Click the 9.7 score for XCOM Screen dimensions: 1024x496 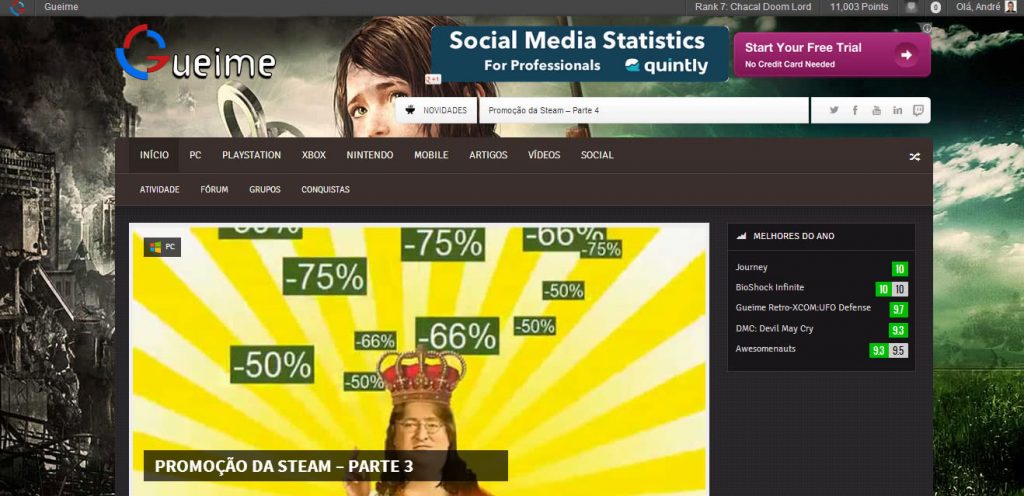(899, 309)
